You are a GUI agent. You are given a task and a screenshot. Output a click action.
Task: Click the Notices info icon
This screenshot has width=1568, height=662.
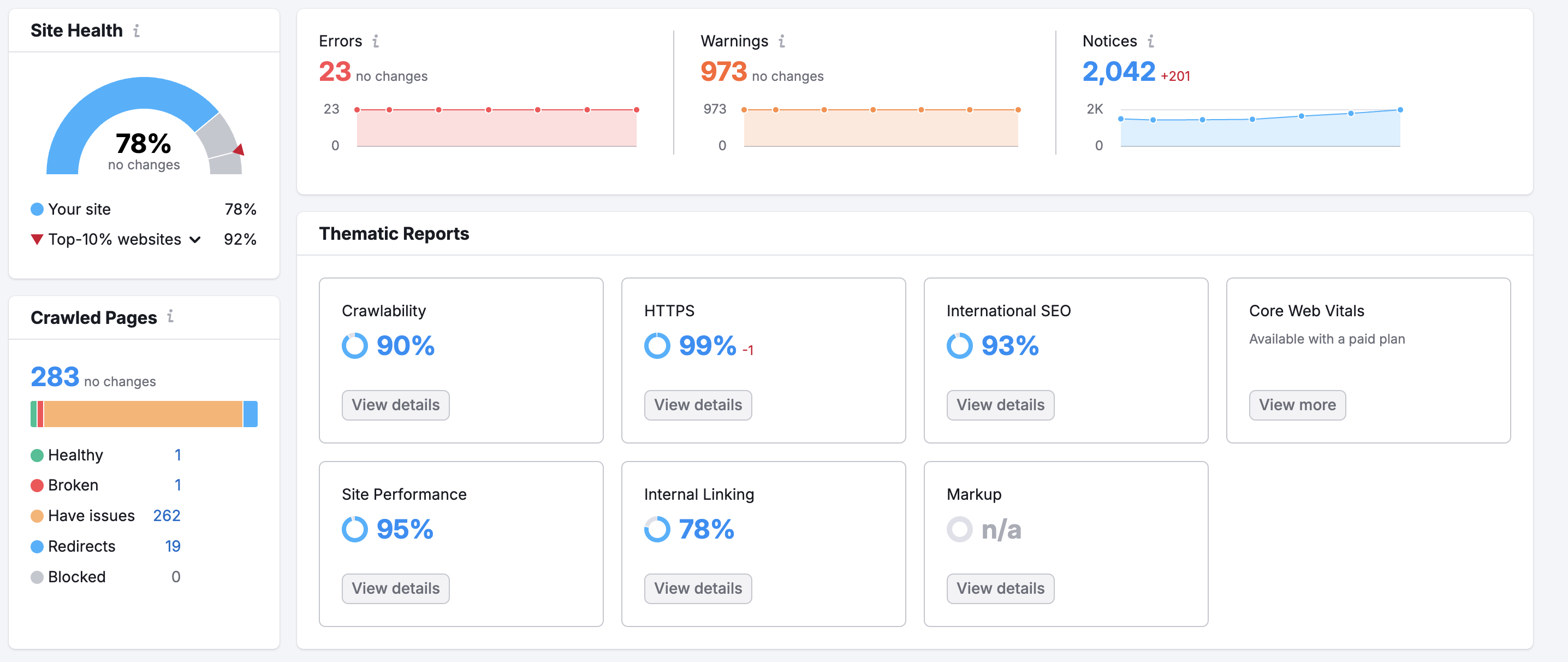tap(1150, 41)
